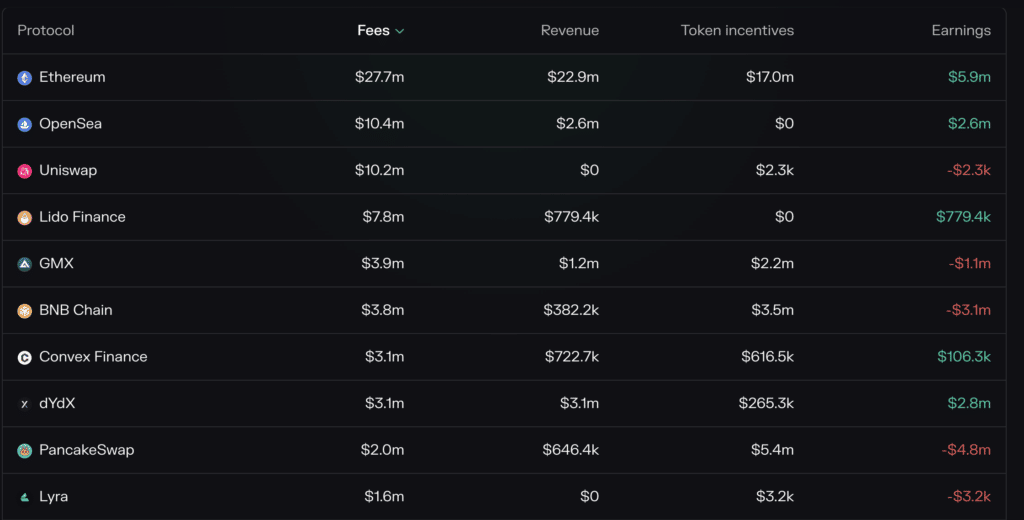
Task: Open the Lido Finance name link
Action: [x=82, y=217]
